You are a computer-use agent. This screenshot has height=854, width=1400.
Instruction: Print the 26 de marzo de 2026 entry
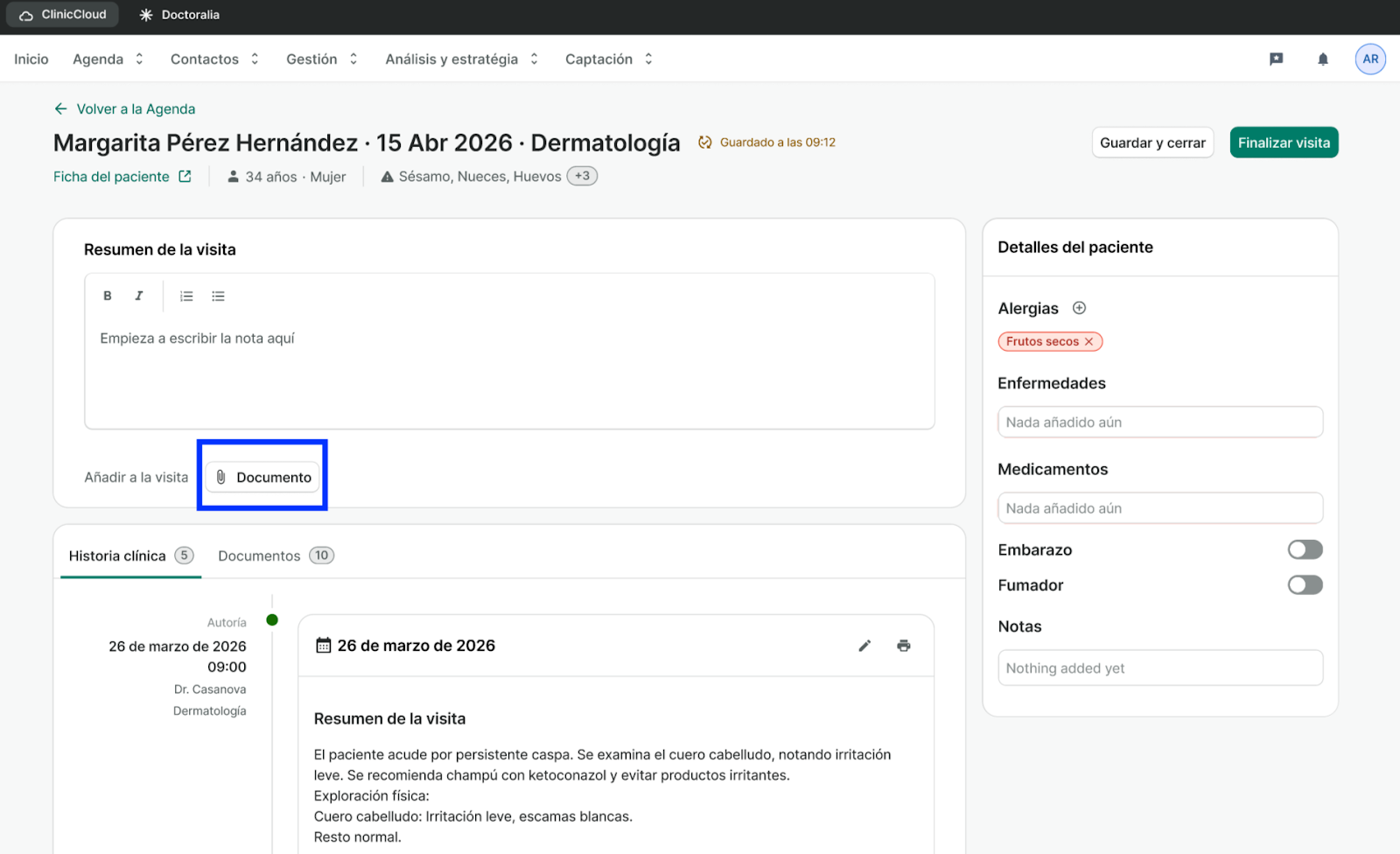(x=904, y=646)
